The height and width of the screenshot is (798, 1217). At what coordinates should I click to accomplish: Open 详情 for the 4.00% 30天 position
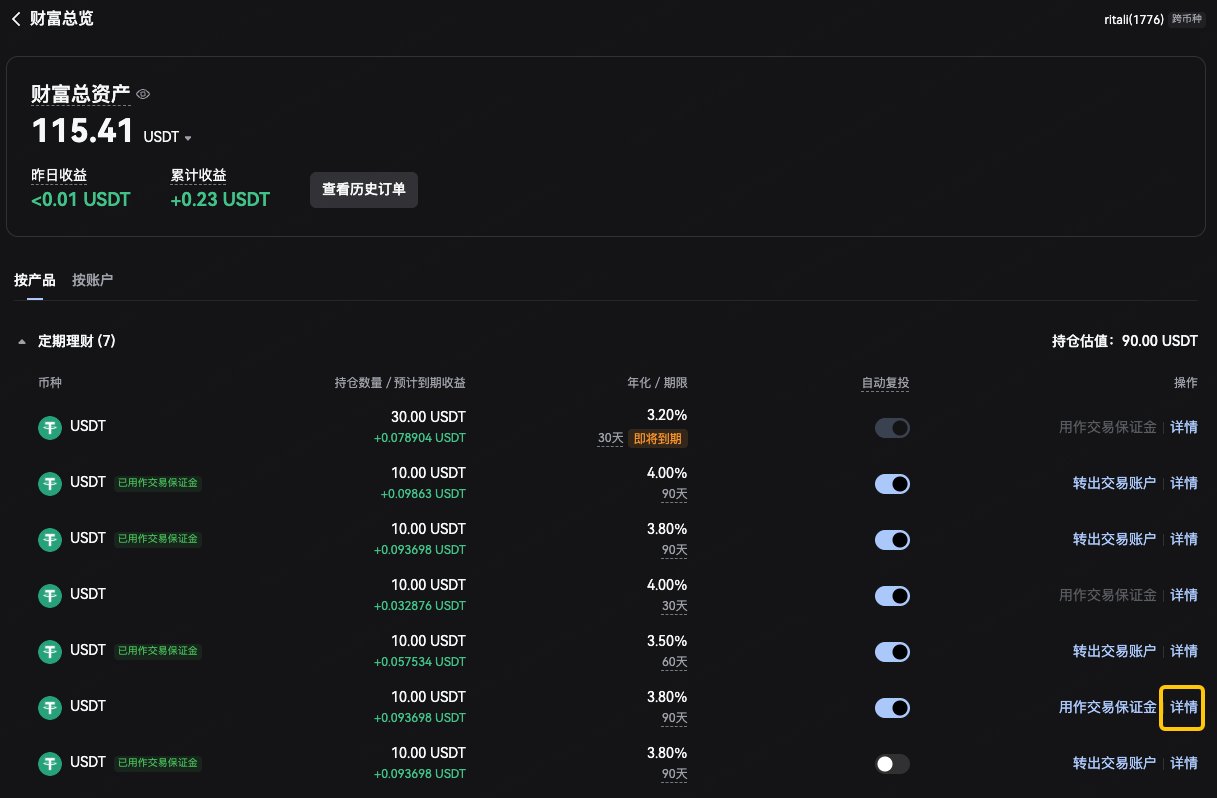[x=1184, y=595]
